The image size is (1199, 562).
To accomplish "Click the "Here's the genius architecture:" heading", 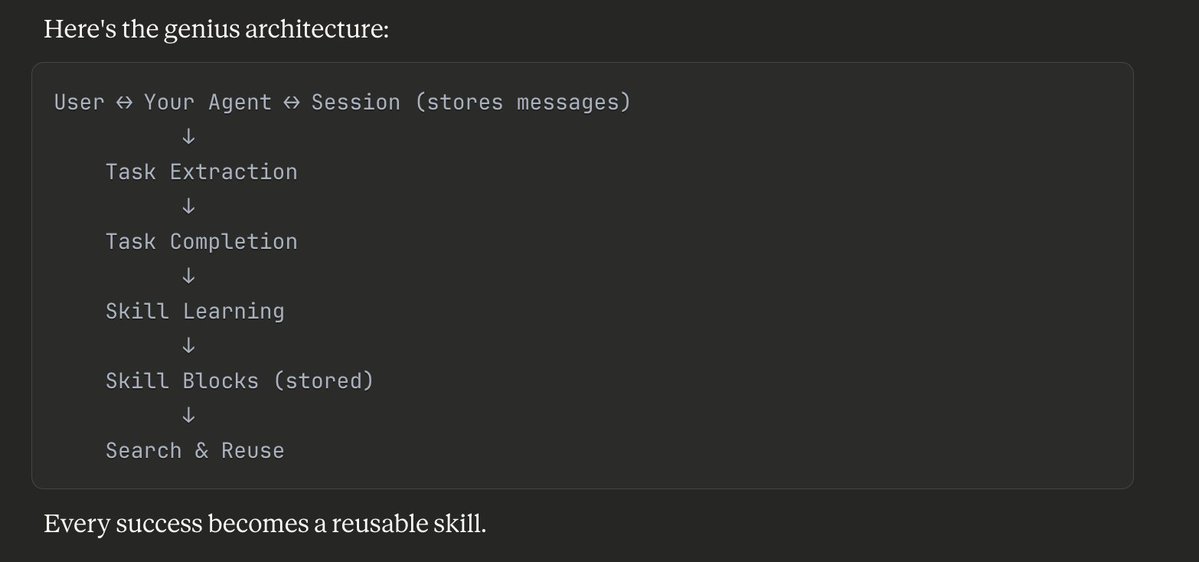I will click(x=216, y=28).
